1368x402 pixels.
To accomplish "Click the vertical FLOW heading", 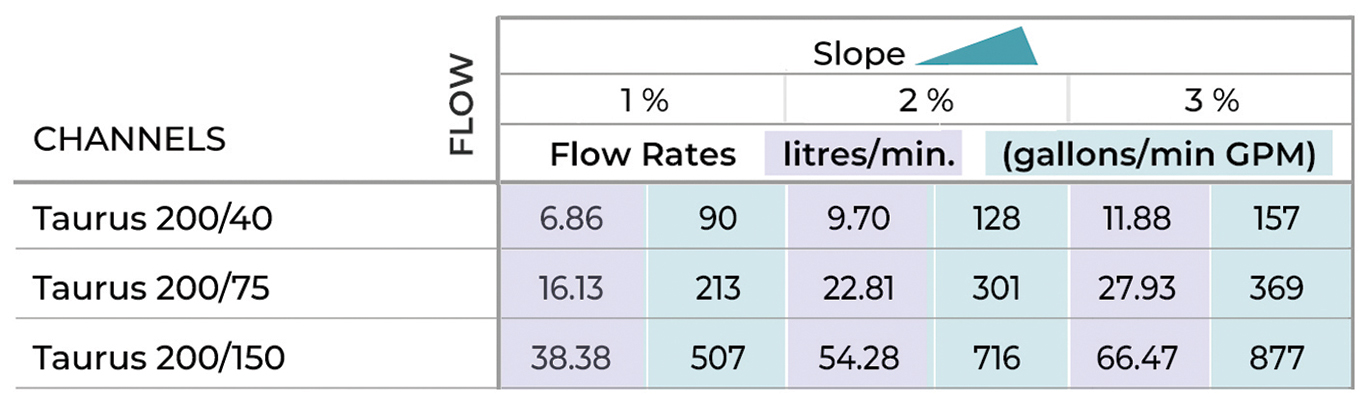I will click(x=461, y=106).
